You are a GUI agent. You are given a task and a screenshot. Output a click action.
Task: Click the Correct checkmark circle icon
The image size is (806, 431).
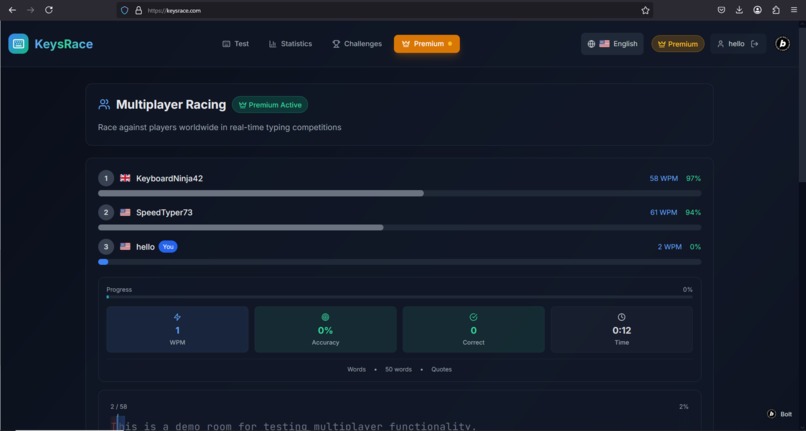(x=473, y=317)
